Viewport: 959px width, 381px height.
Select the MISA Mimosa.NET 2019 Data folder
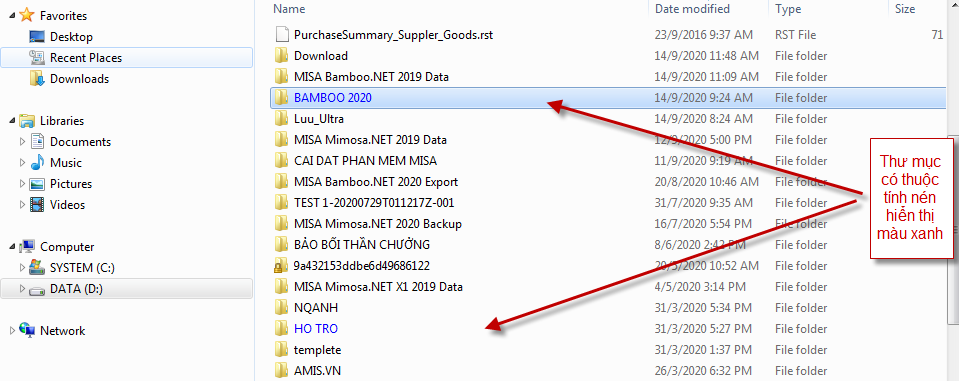370,140
